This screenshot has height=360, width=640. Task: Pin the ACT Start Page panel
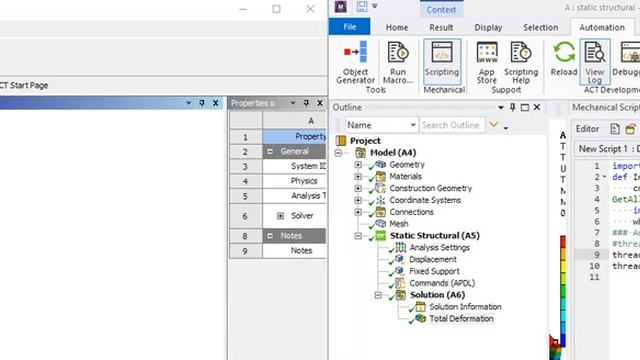202,103
